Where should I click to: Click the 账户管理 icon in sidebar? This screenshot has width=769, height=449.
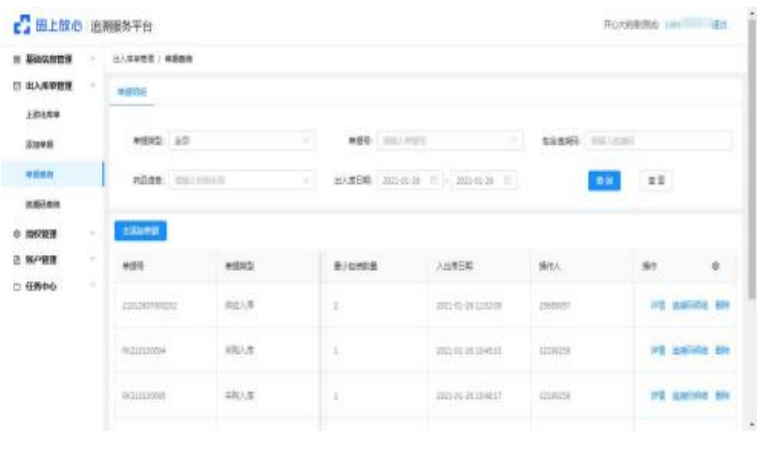click(x=15, y=258)
